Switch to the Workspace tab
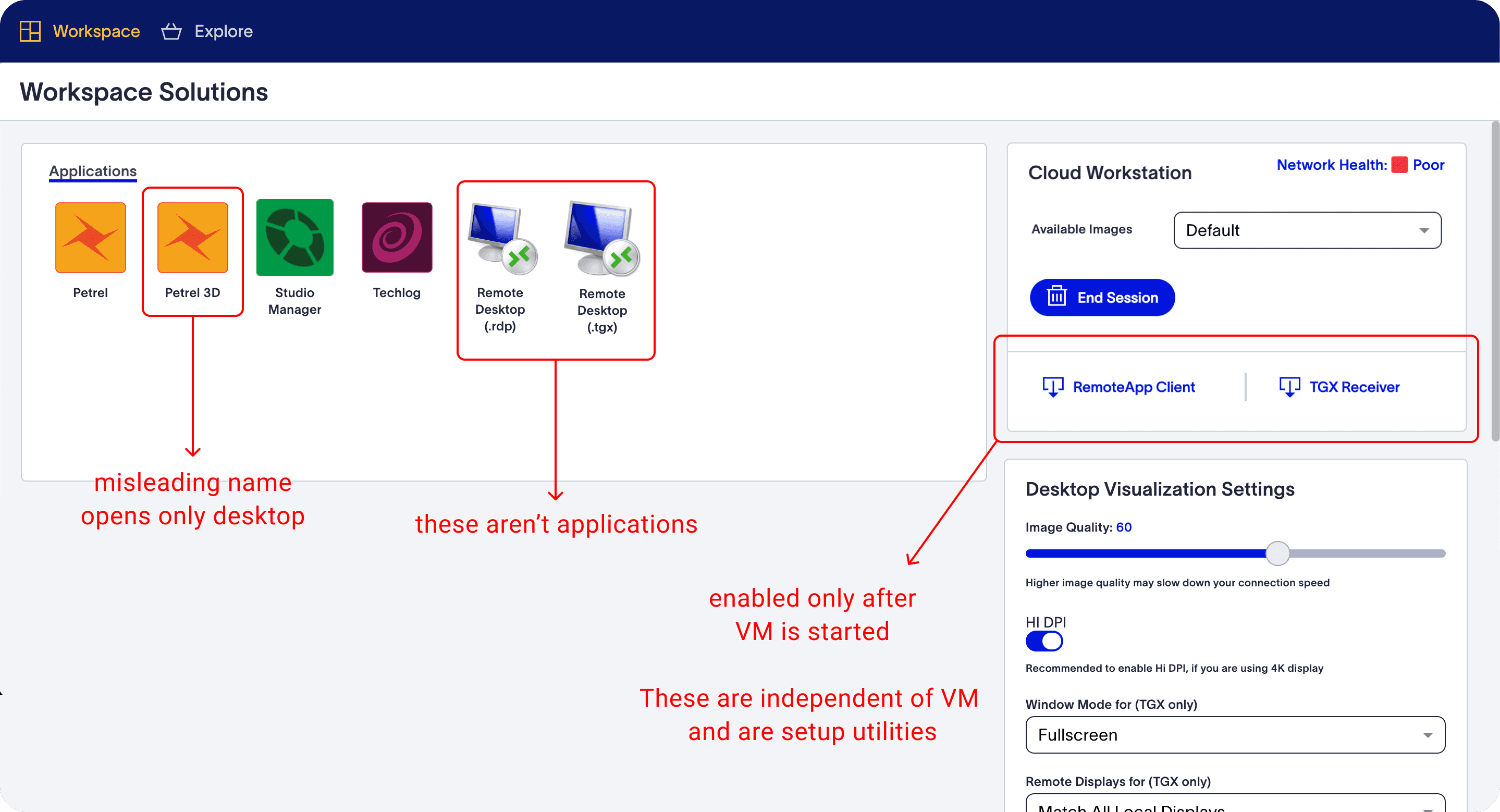The image size is (1500, 812). coord(80,31)
